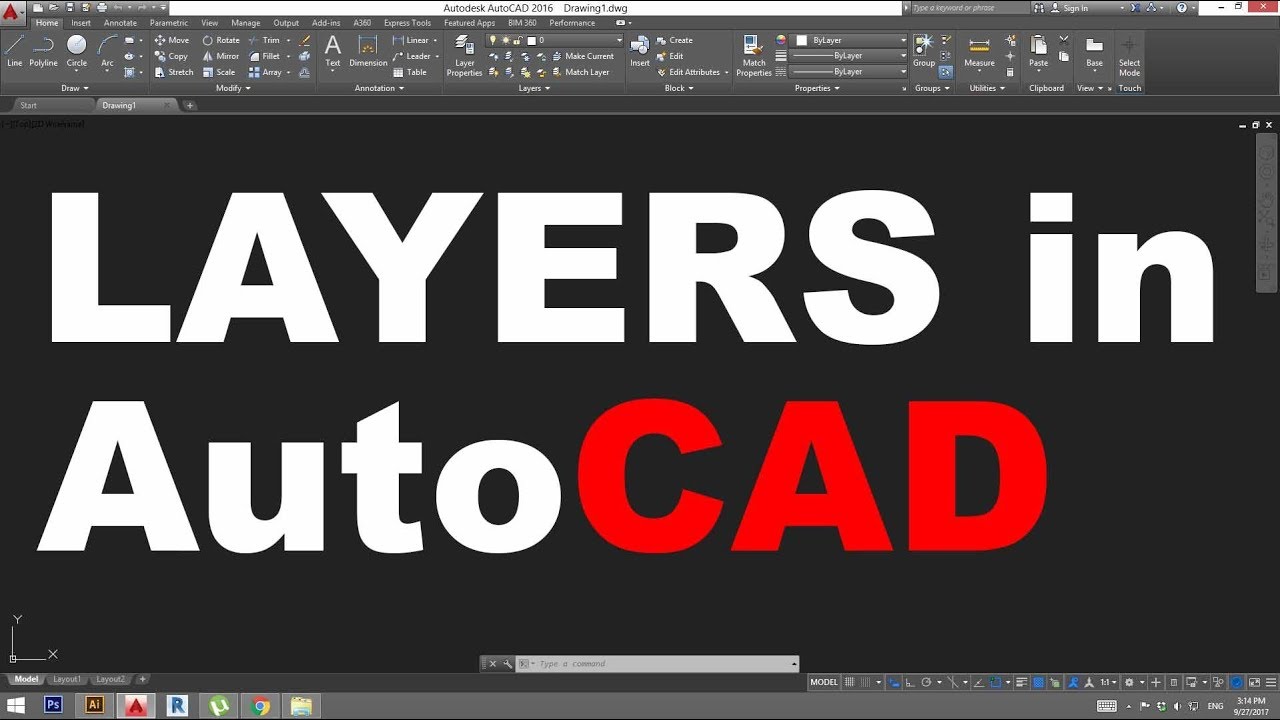The height and width of the screenshot is (720, 1280).
Task: Switch to the Annotate ribbon tab
Action: [x=120, y=22]
